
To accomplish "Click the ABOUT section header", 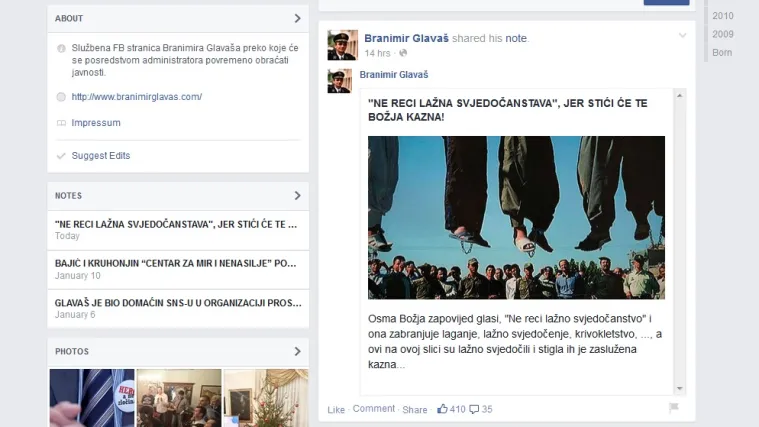I will click(x=69, y=18).
